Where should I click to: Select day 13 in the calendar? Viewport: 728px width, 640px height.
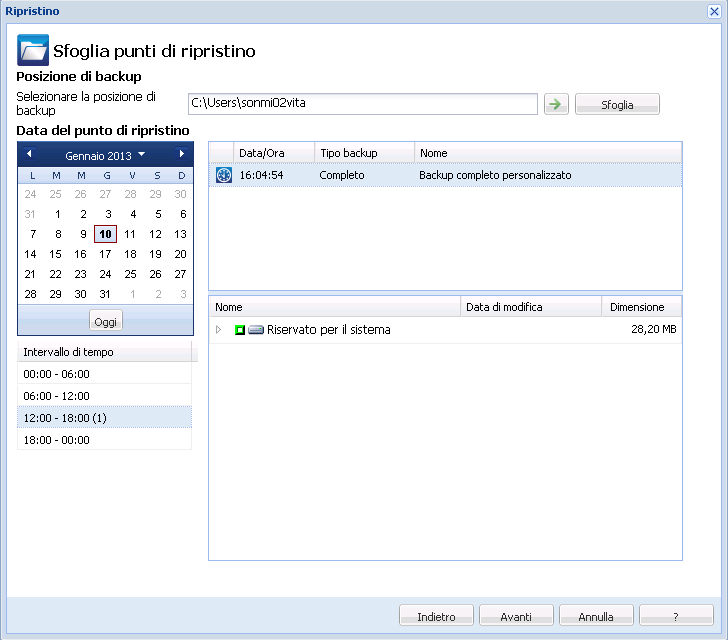(x=180, y=234)
